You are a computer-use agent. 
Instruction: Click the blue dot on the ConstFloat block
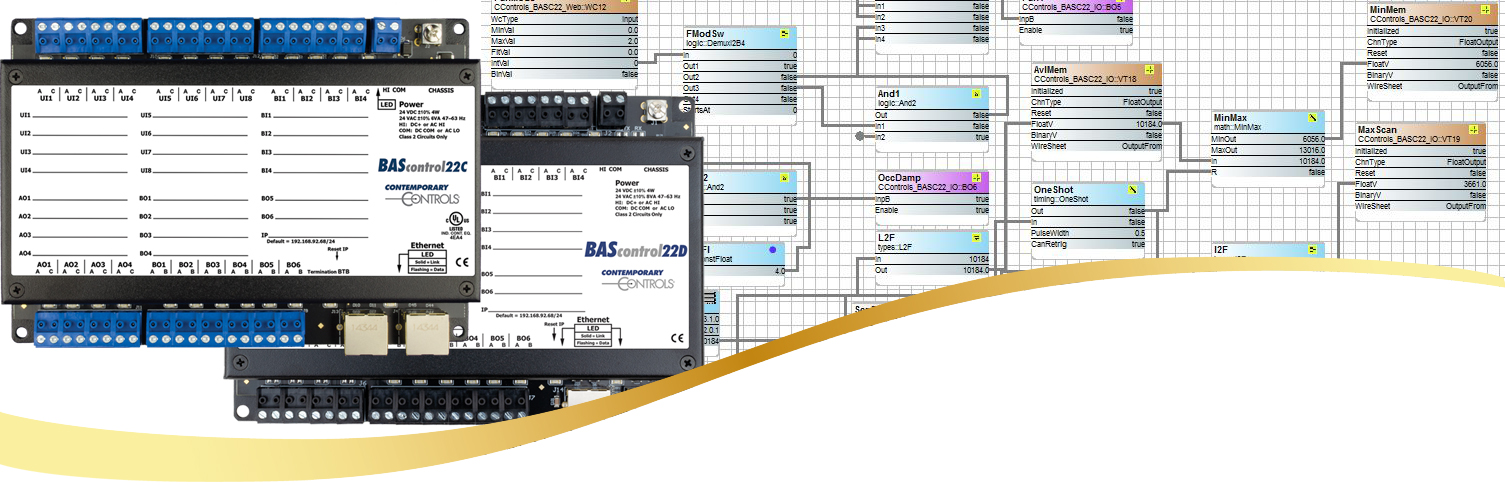click(772, 248)
